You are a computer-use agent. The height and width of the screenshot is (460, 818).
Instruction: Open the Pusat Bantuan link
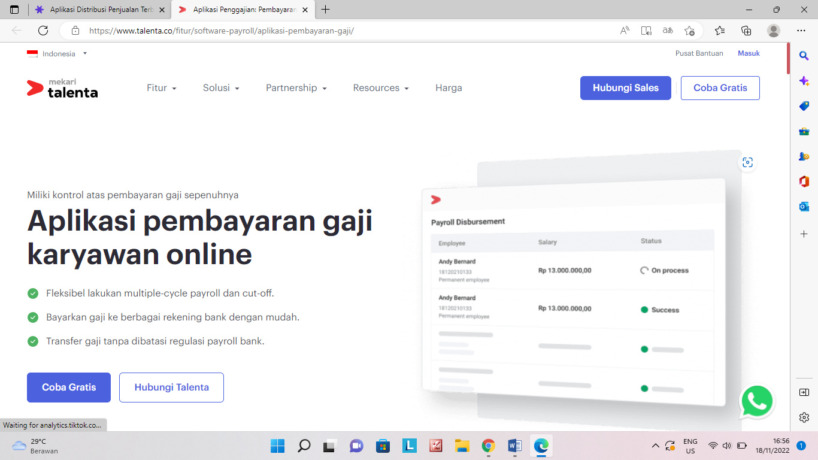click(699, 53)
